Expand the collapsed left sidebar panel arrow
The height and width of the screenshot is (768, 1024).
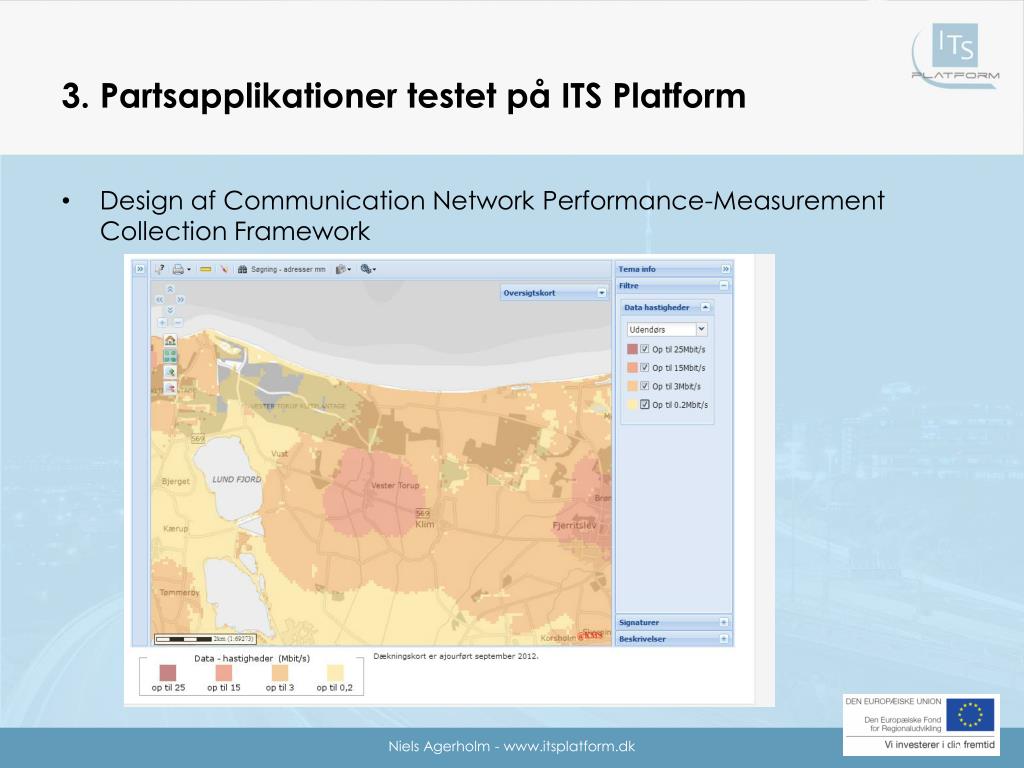140,269
